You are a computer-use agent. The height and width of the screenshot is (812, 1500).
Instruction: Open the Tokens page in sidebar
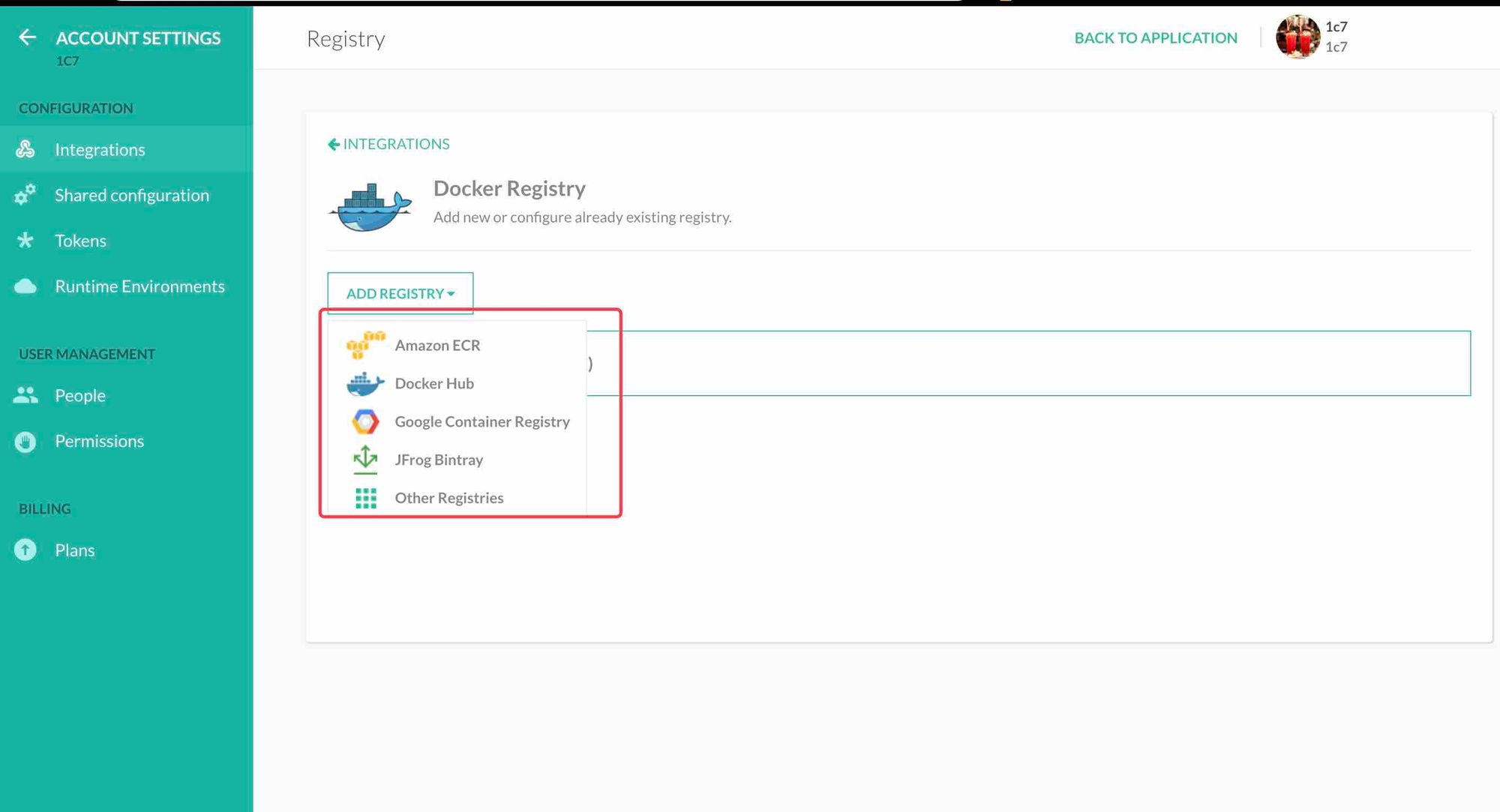[x=80, y=241]
